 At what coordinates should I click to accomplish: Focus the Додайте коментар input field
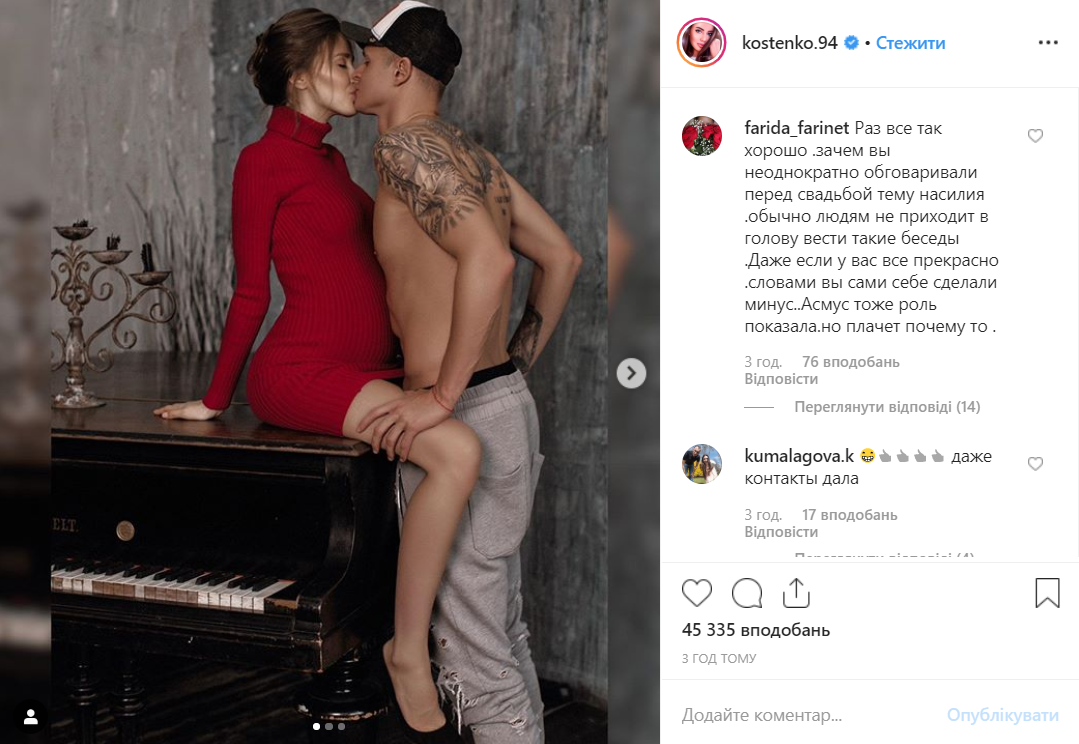tap(805, 715)
